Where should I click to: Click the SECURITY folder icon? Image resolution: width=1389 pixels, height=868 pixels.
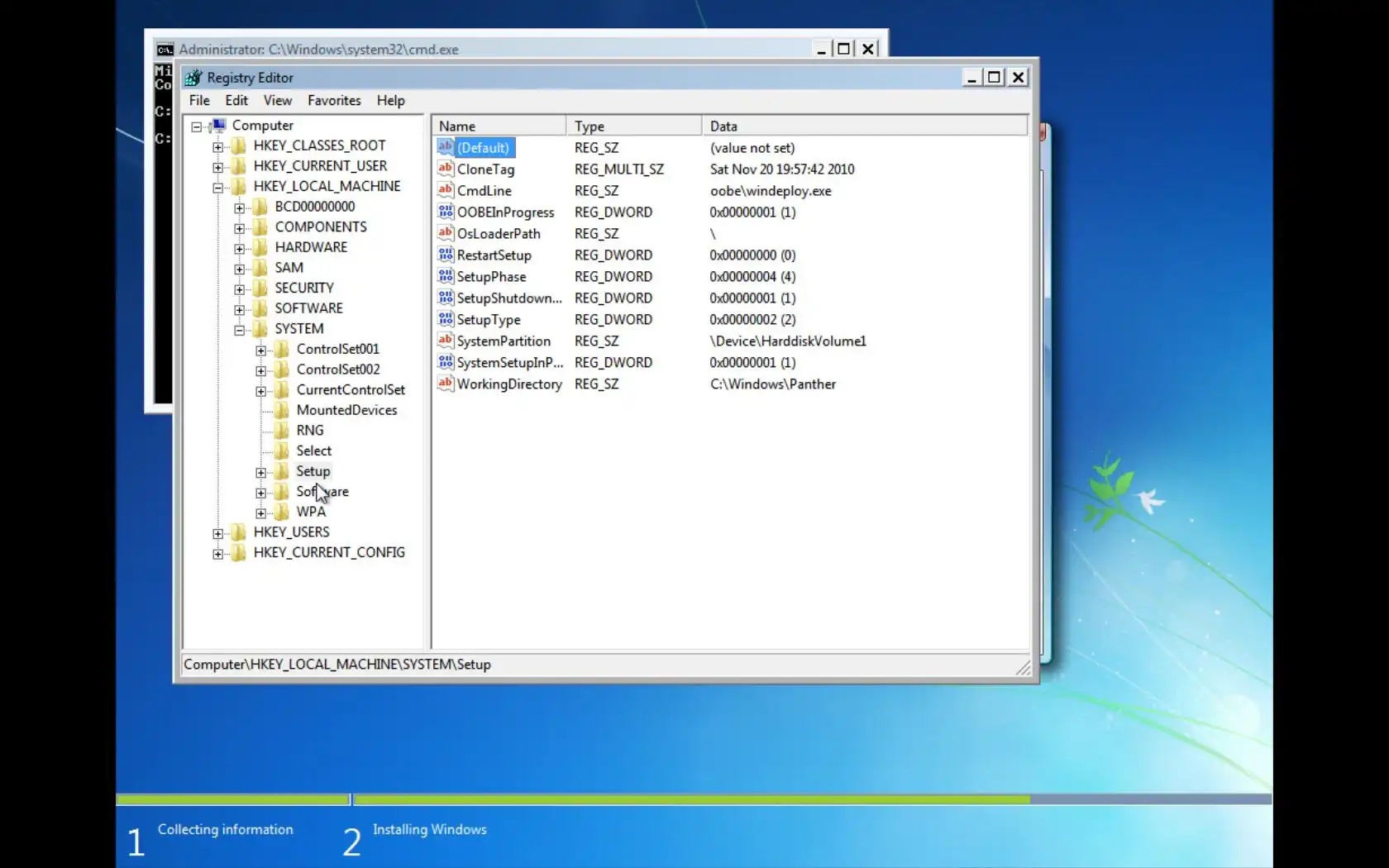pos(260,288)
